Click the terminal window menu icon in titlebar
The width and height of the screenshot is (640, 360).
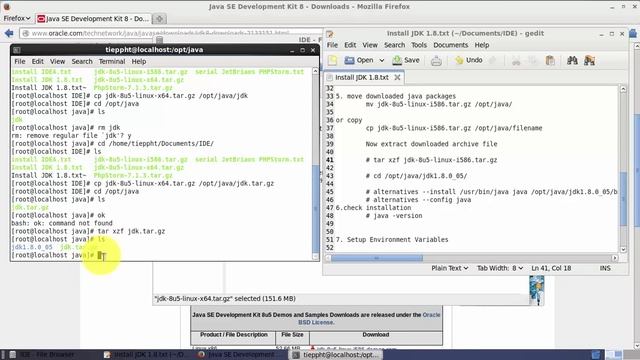(x=17, y=50)
